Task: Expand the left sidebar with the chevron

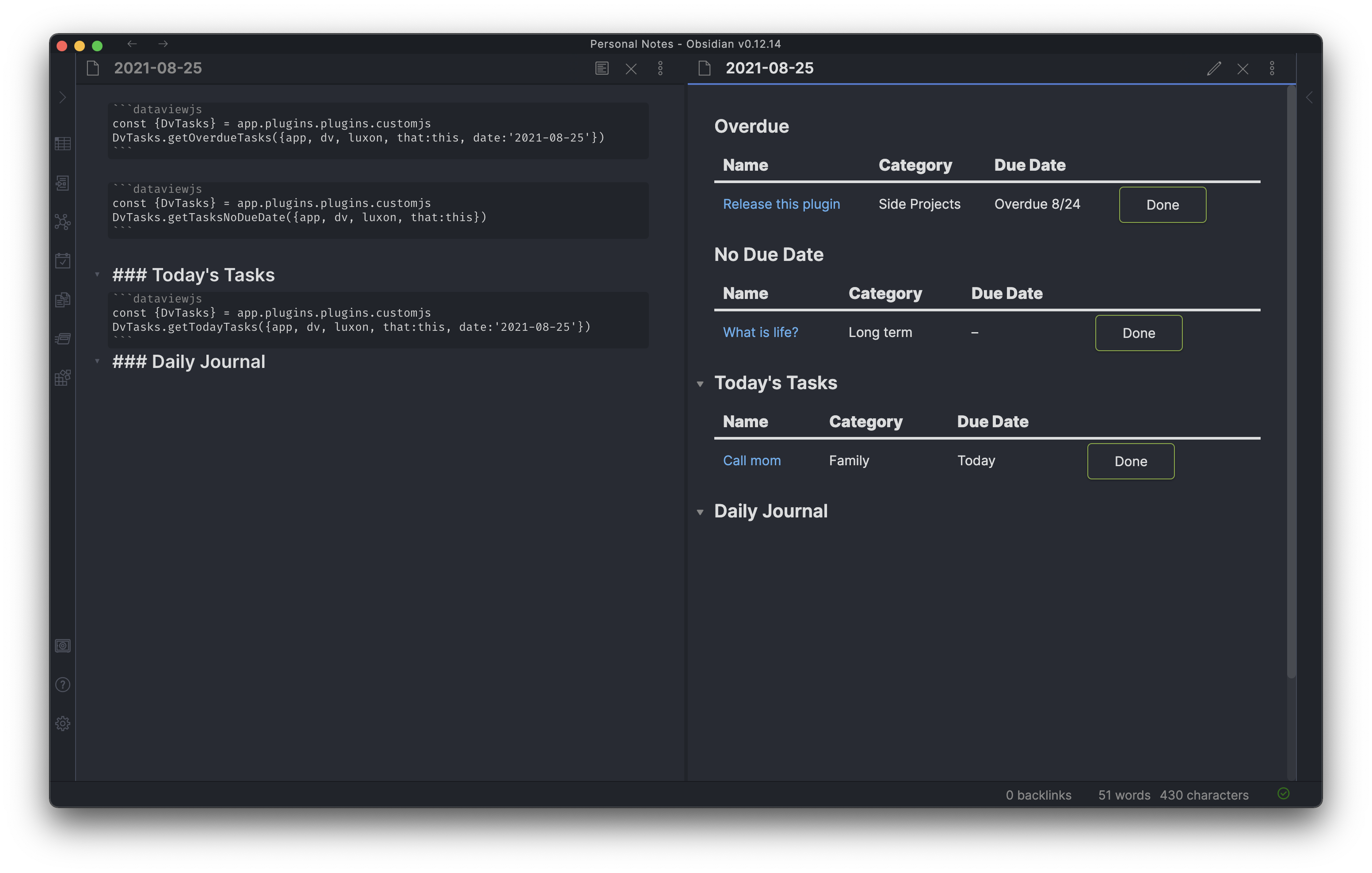Action: 63,97
